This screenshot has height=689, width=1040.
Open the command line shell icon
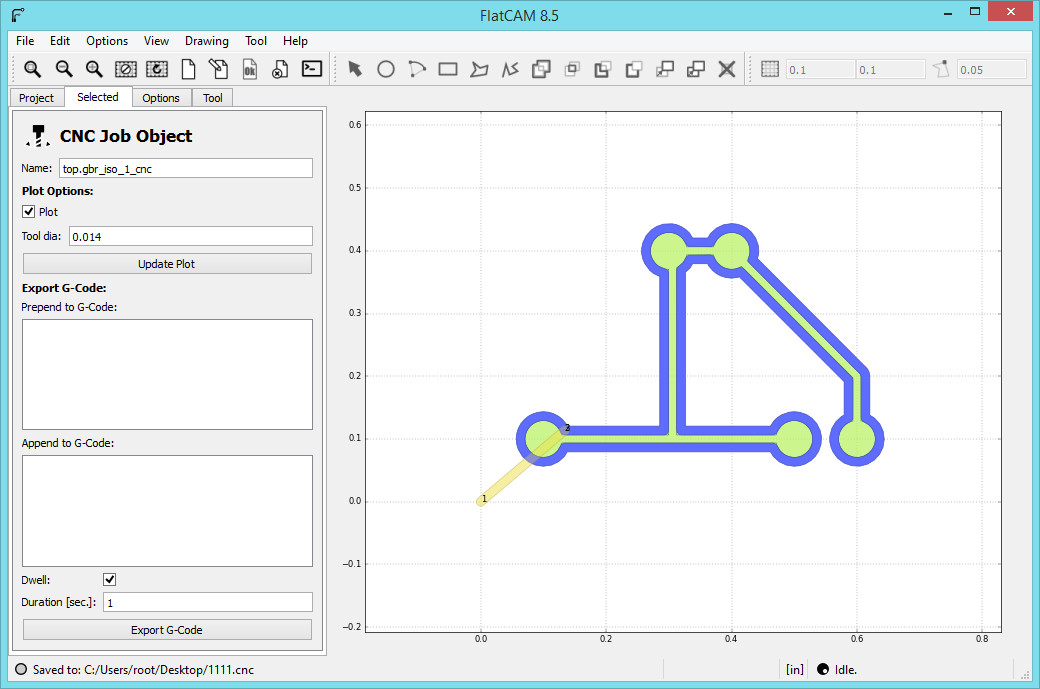click(x=312, y=68)
